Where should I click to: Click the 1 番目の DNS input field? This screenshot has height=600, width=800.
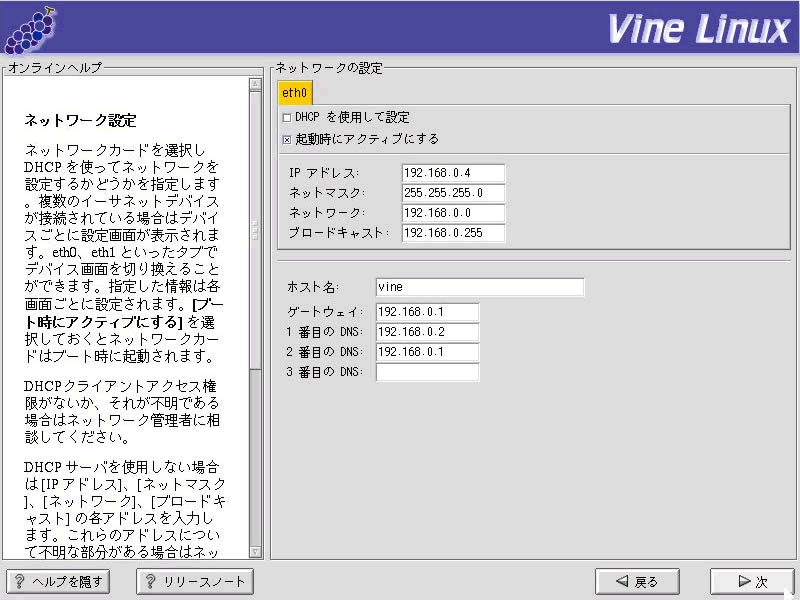pyautogui.click(x=427, y=332)
